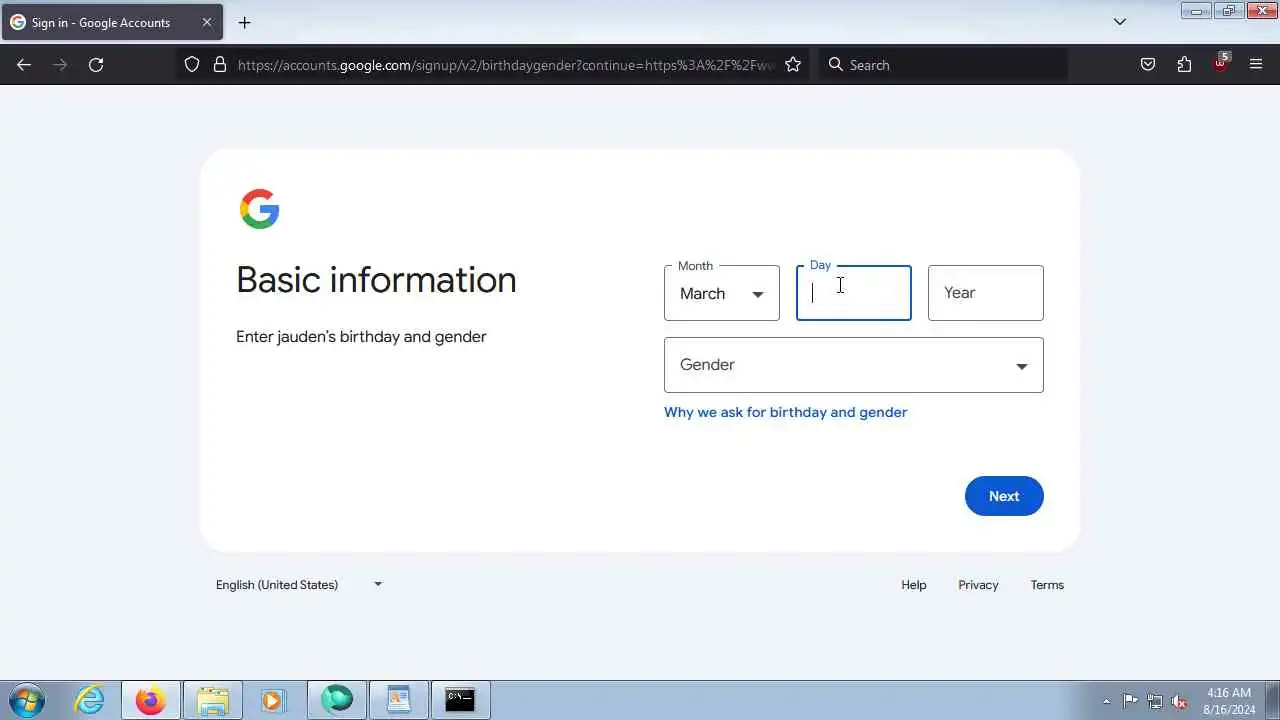The height and width of the screenshot is (720, 1280).
Task: List all tabs with the chevron
Action: pyautogui.click(x=1120, y=22)
